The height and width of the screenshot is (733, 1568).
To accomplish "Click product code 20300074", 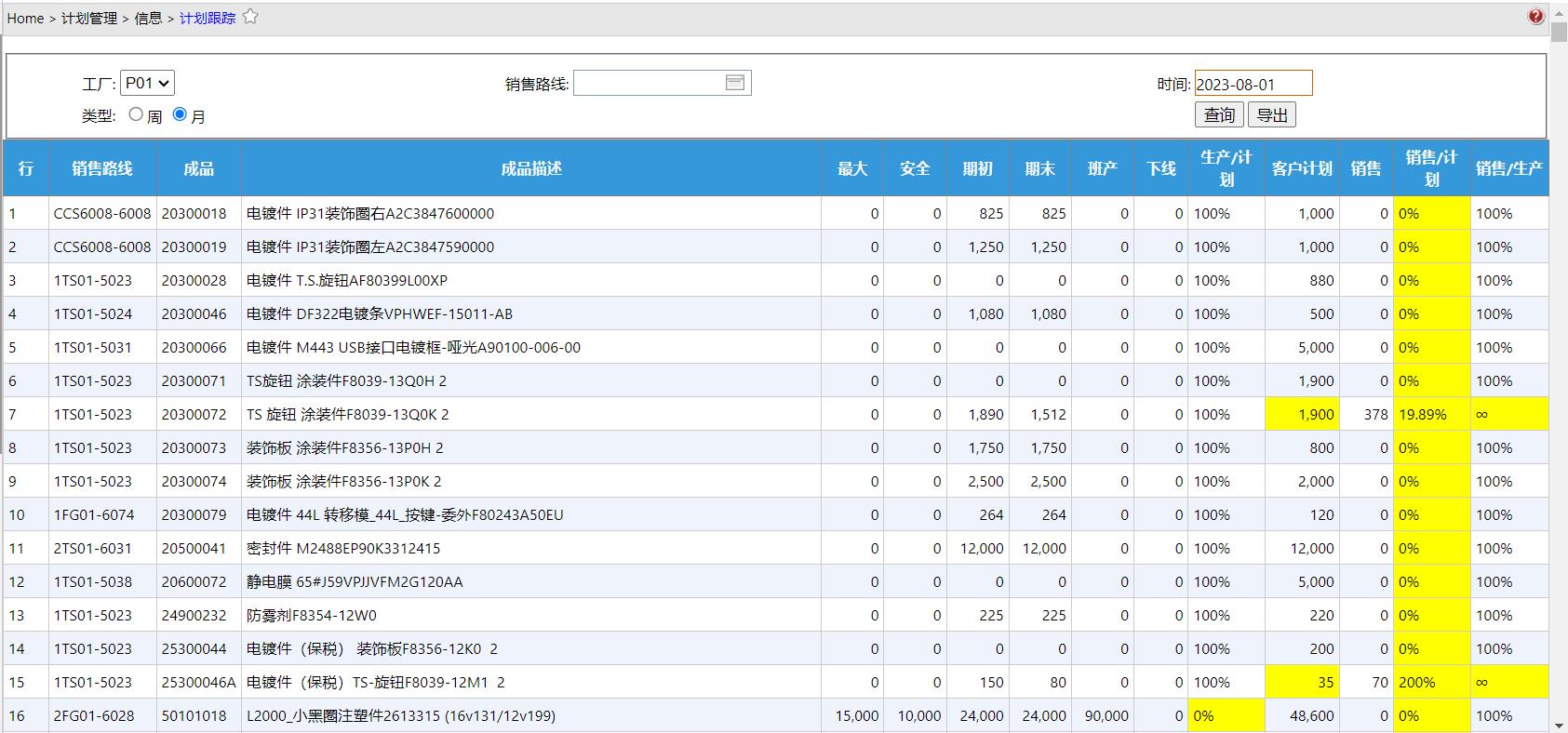I will pos(194,481).
